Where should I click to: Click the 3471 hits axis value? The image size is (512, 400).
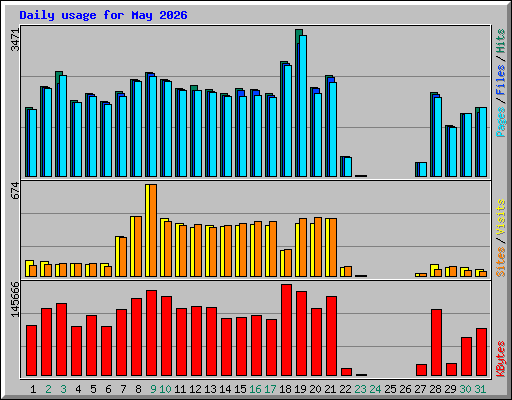coord(15,40)
